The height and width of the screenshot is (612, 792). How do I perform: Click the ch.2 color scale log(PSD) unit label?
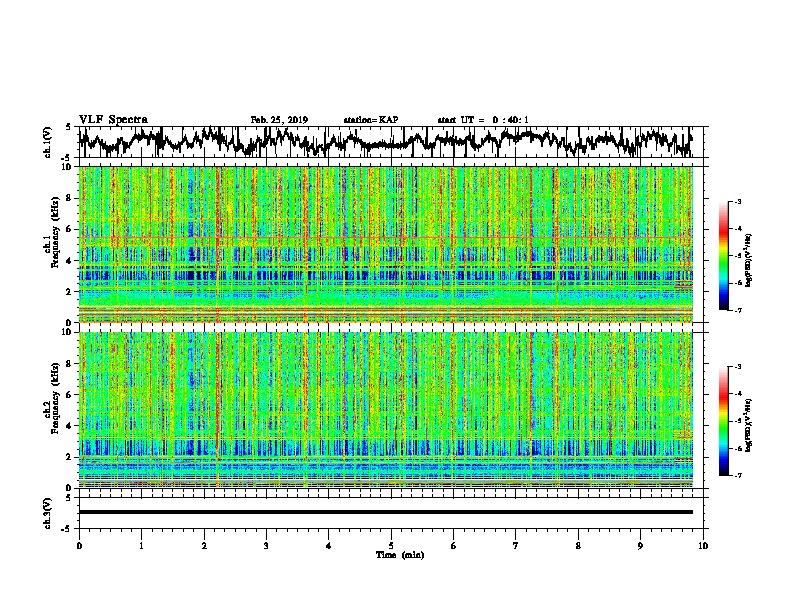[x=749, y=425]
